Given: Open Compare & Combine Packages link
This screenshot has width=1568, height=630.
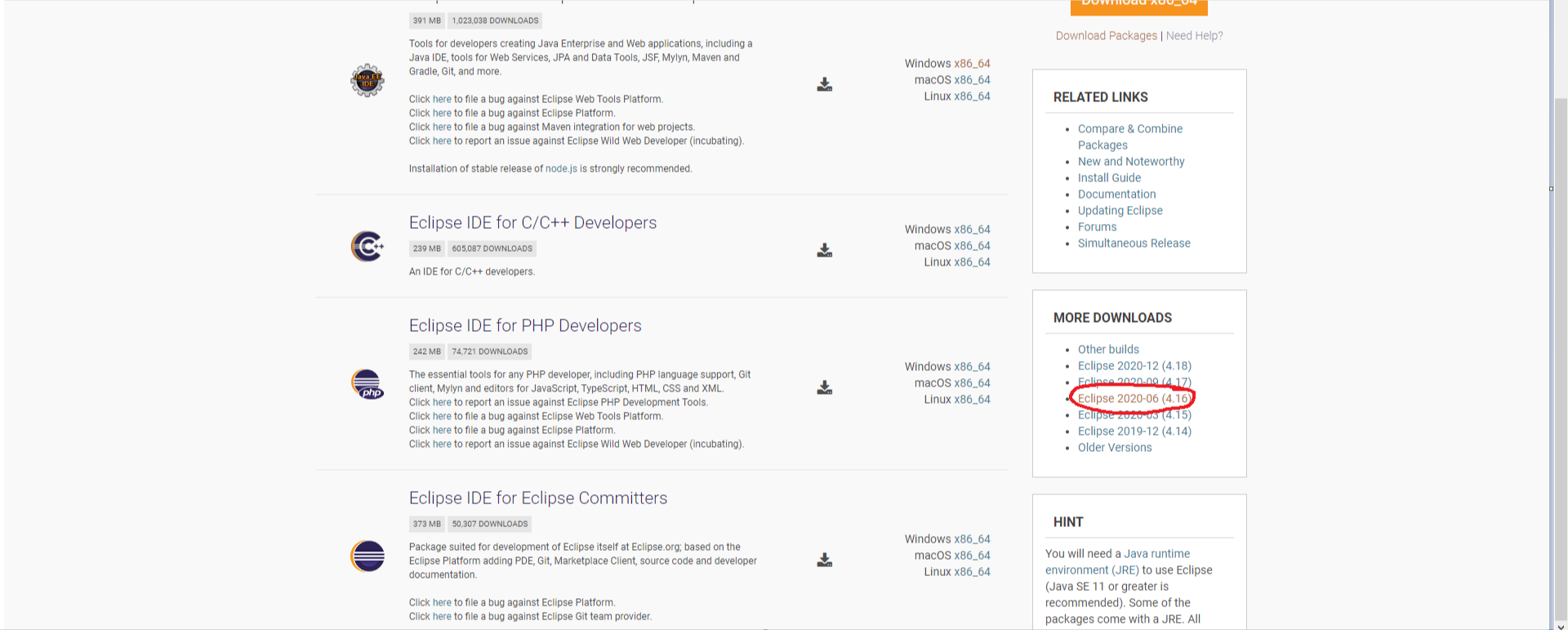Looking at the screenshot, I should (x=1130, y=137).
